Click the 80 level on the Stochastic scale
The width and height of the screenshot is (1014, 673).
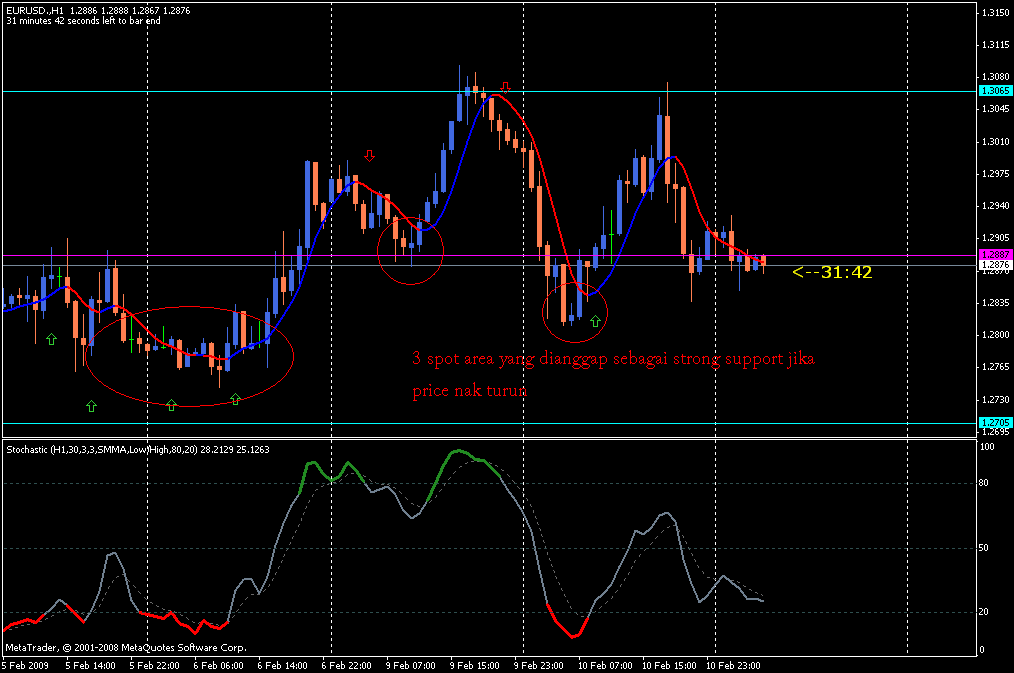984,483
